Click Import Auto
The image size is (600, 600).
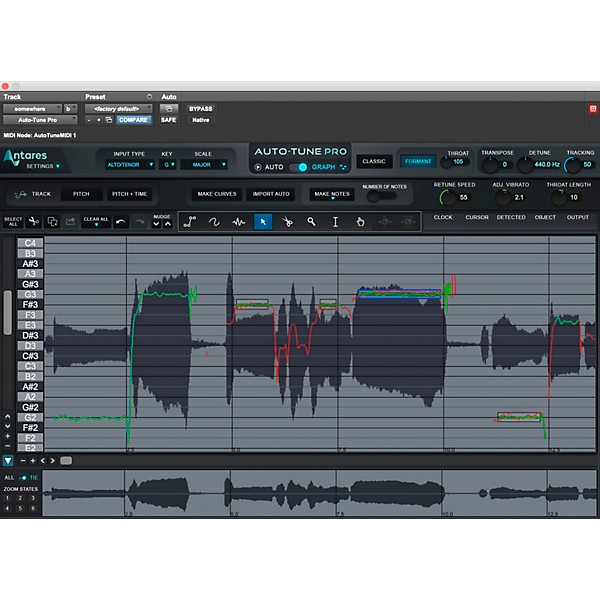[271, 194]
